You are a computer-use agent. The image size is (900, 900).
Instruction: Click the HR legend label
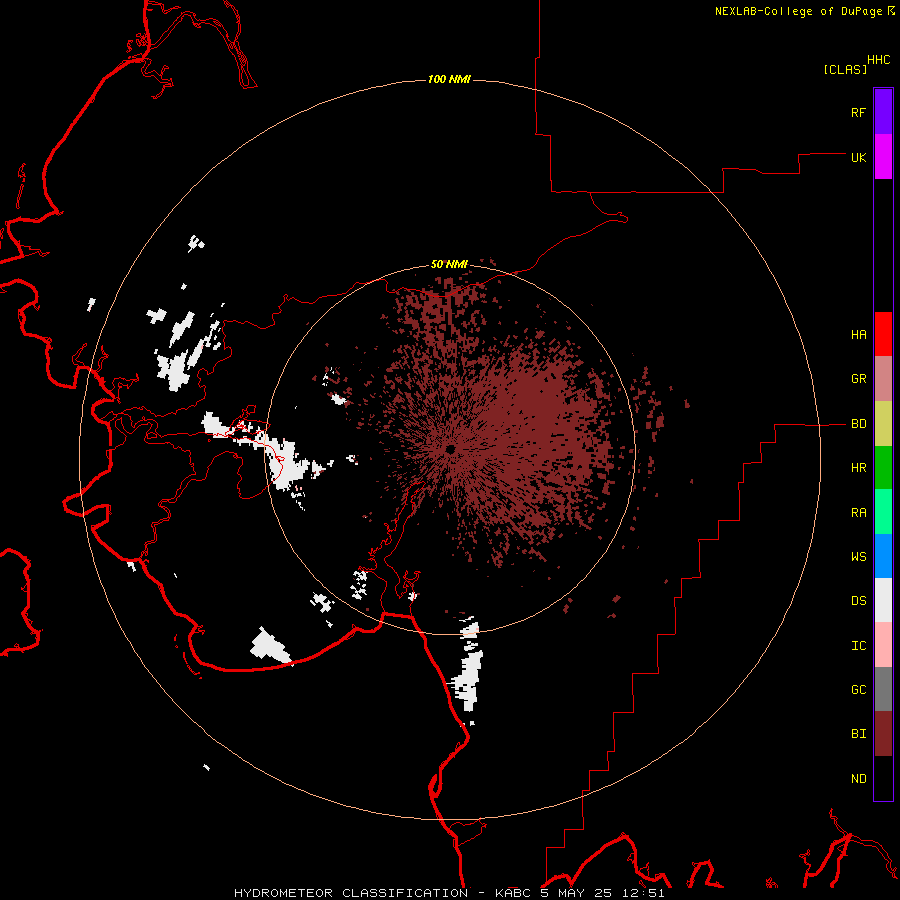[858, 468]
